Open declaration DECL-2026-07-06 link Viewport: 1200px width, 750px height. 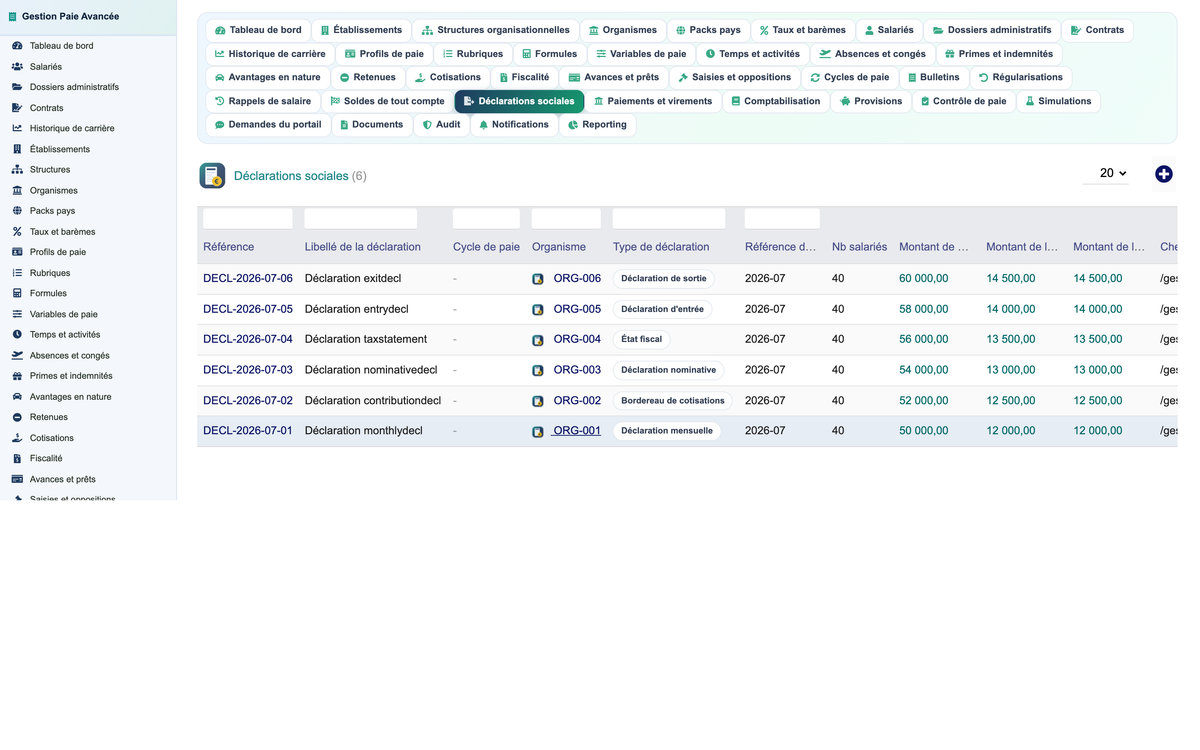click(248, 279)
